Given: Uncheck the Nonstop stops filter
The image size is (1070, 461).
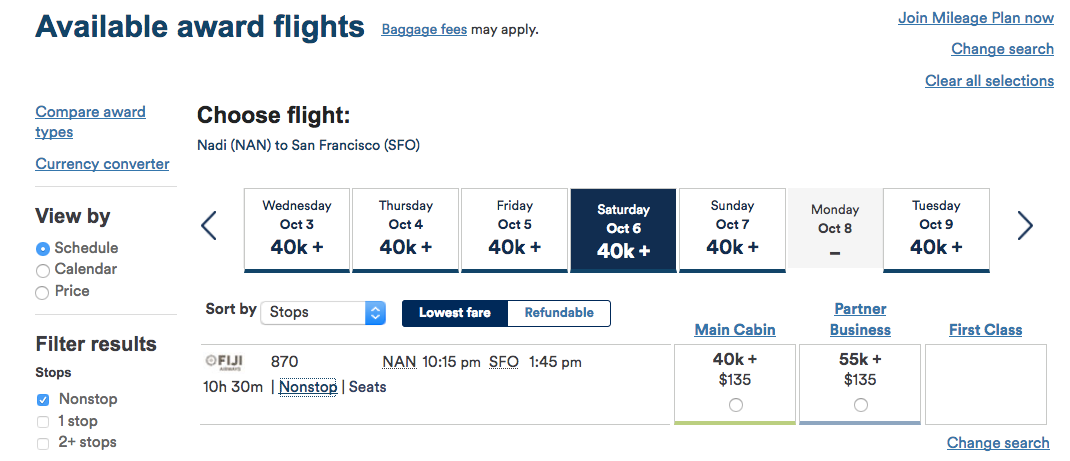Looking at the screenshot, I should click(x=43, y=400).
